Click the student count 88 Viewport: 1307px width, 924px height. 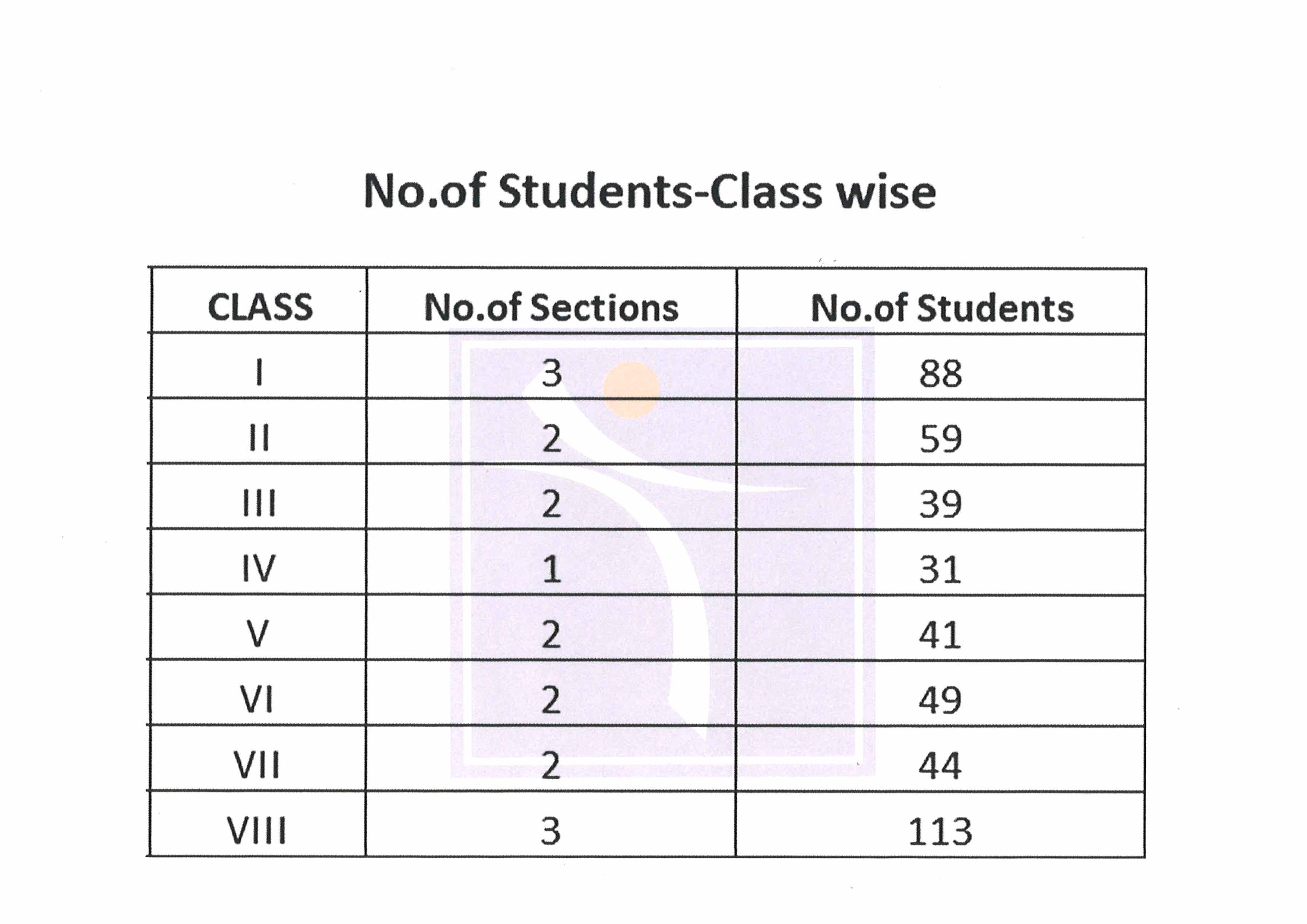(x=940, y=374)
